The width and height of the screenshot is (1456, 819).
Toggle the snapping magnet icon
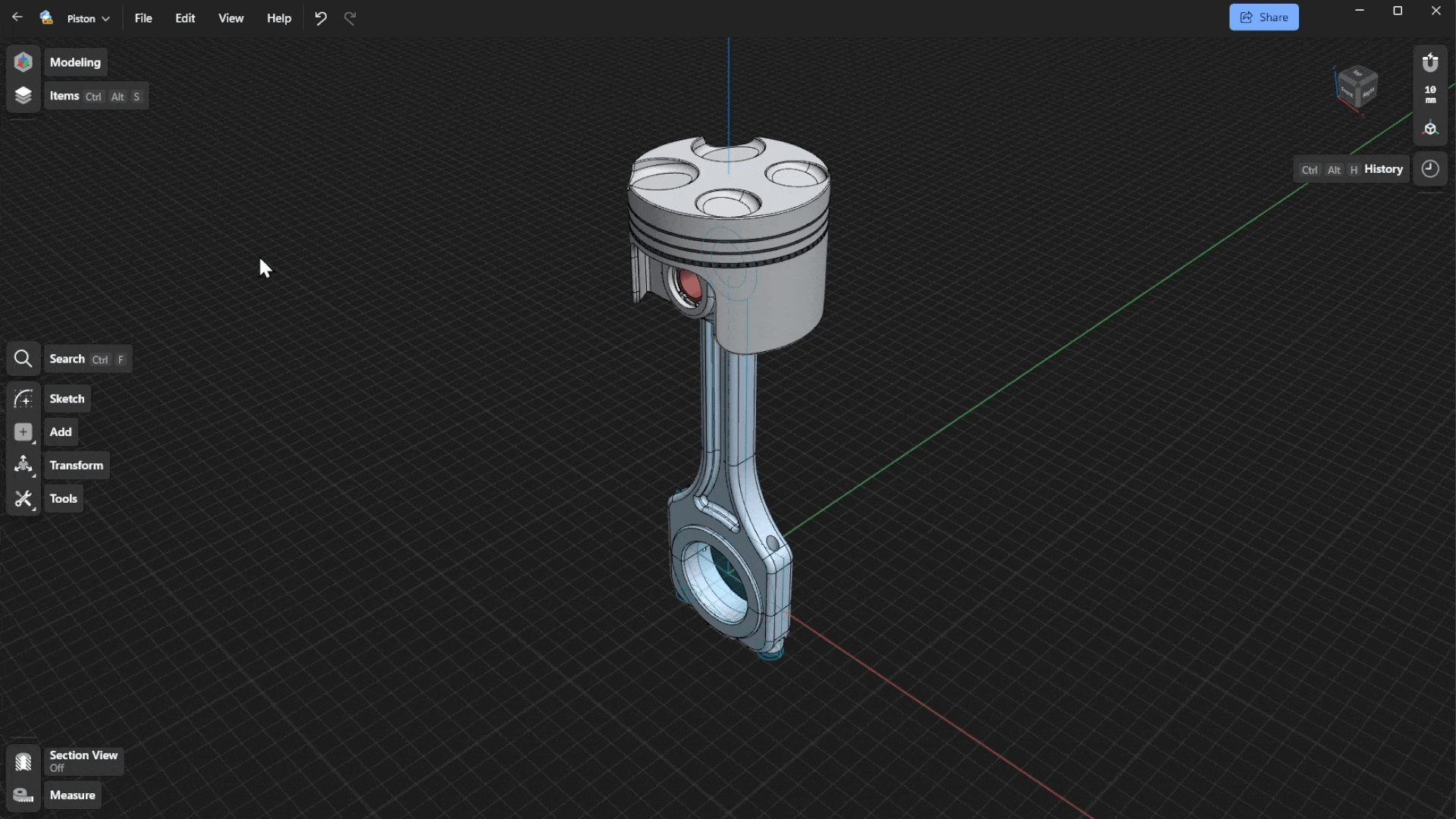coord(1430,62)
